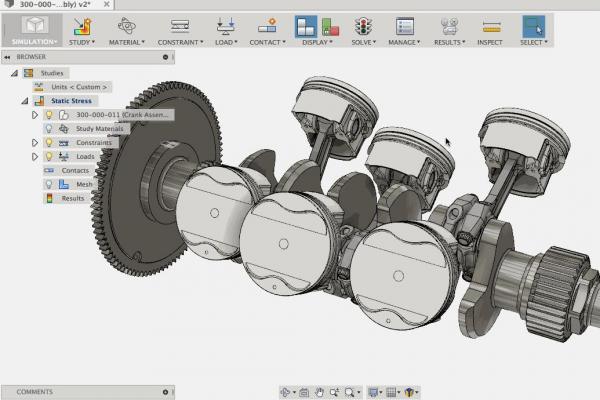The height and width of the screenshot is (400, 600).
Task: Click the Study toolbar icon
Action: click(x=82, y=26)
